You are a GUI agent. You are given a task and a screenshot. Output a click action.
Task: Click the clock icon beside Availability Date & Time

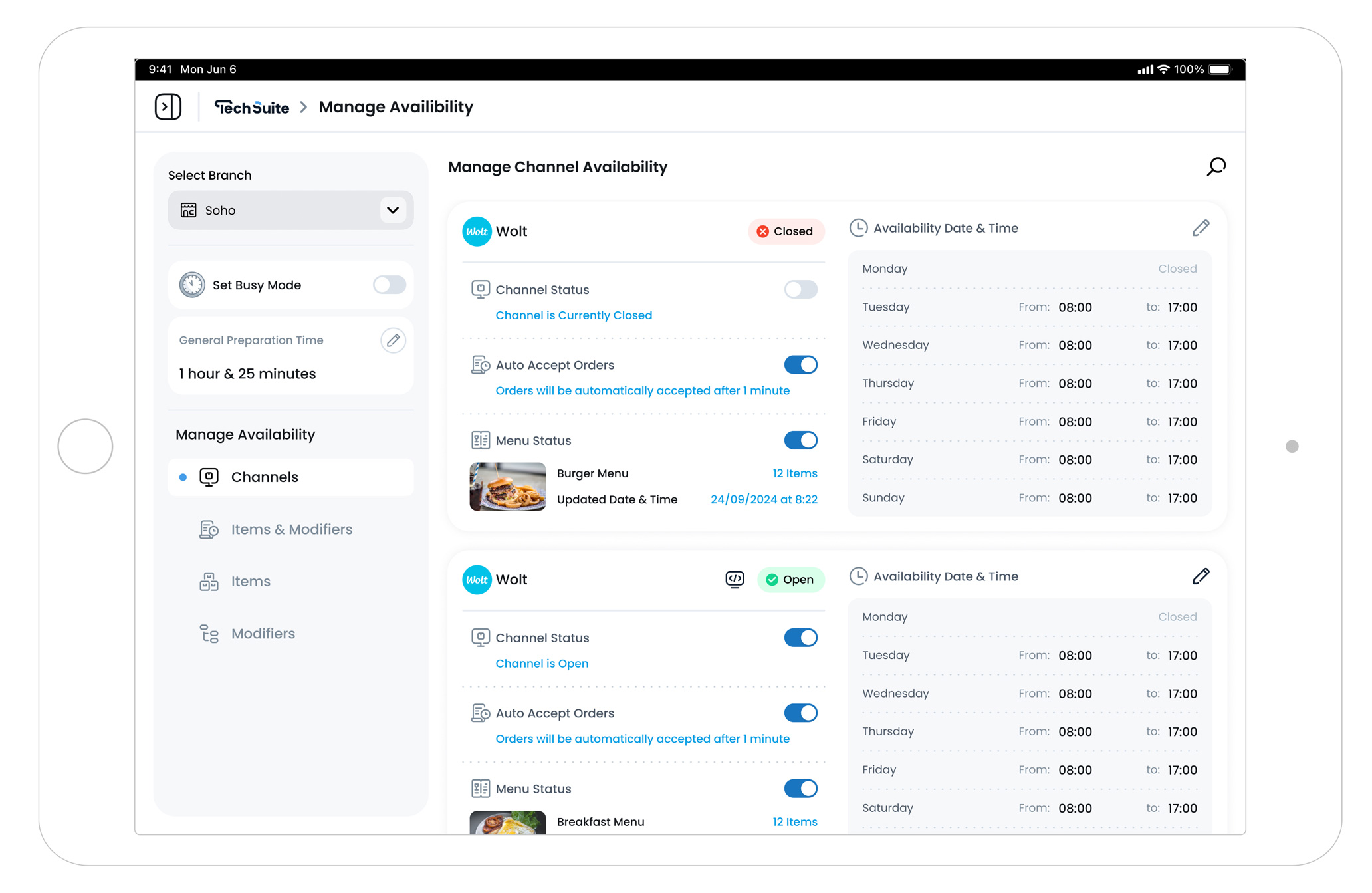[858, 227]
